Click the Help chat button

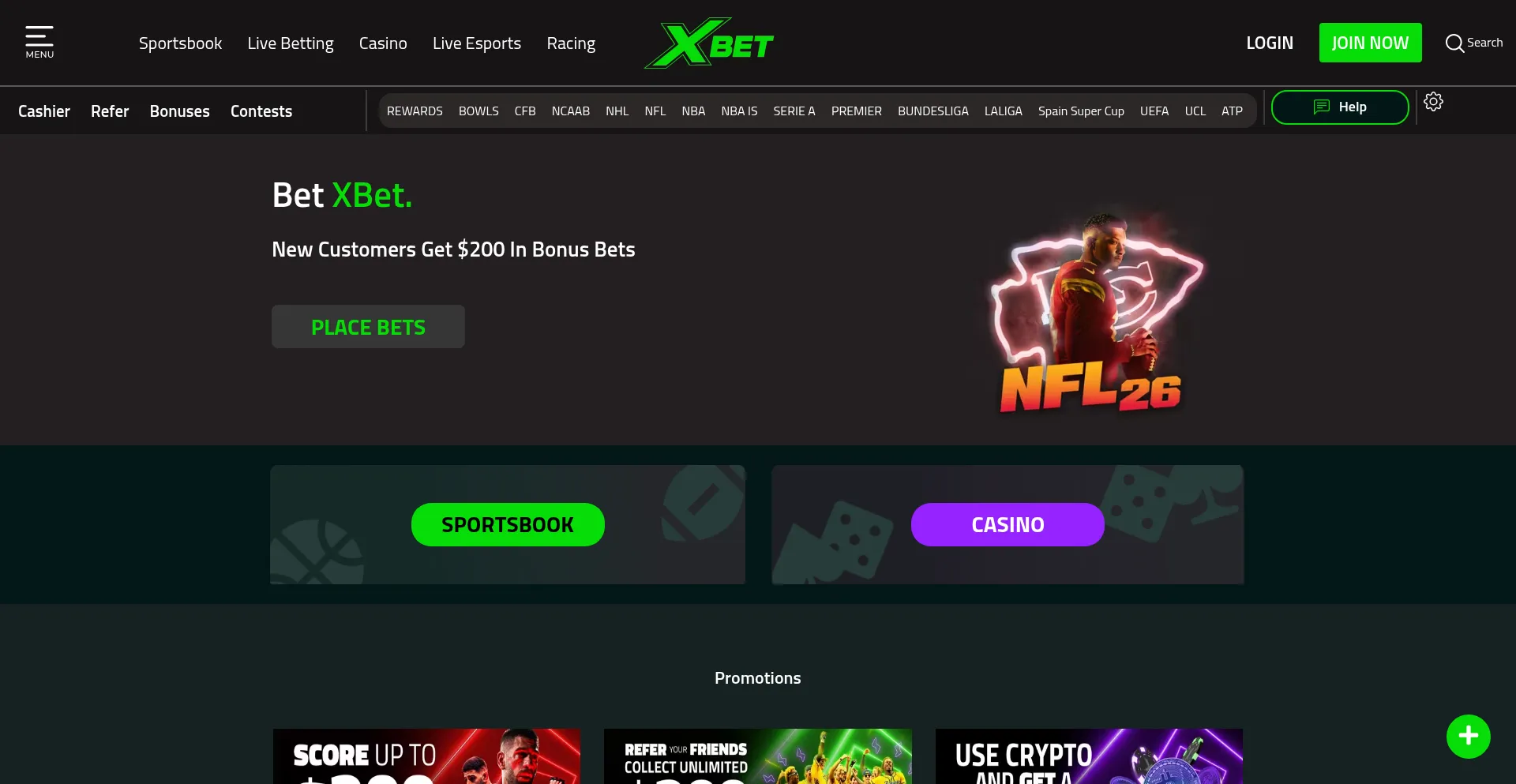[1340, 107]
